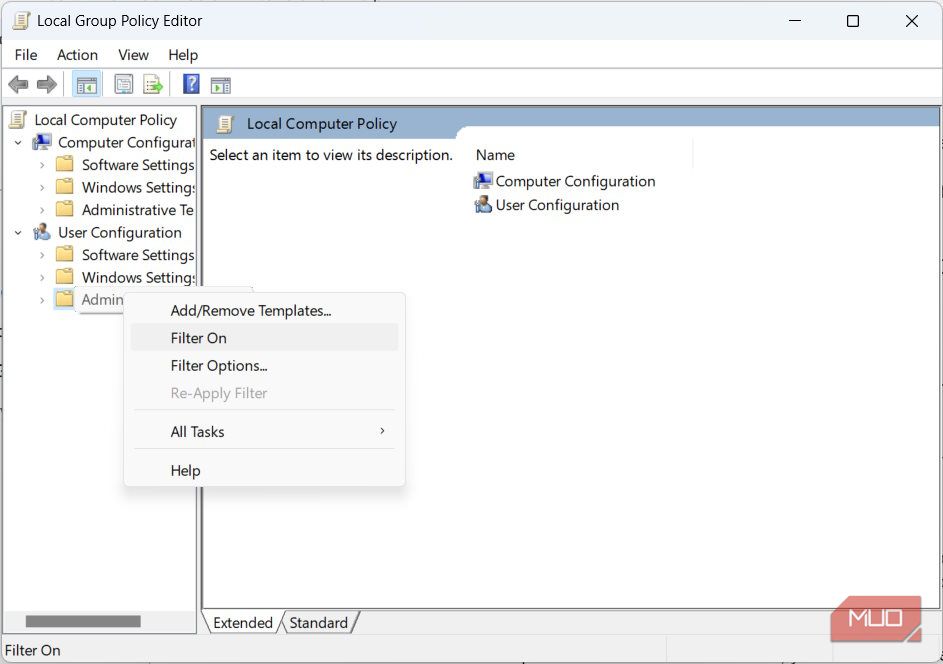
Task: Close the Local Group Policy Editor window
Action: click(912, 20)
